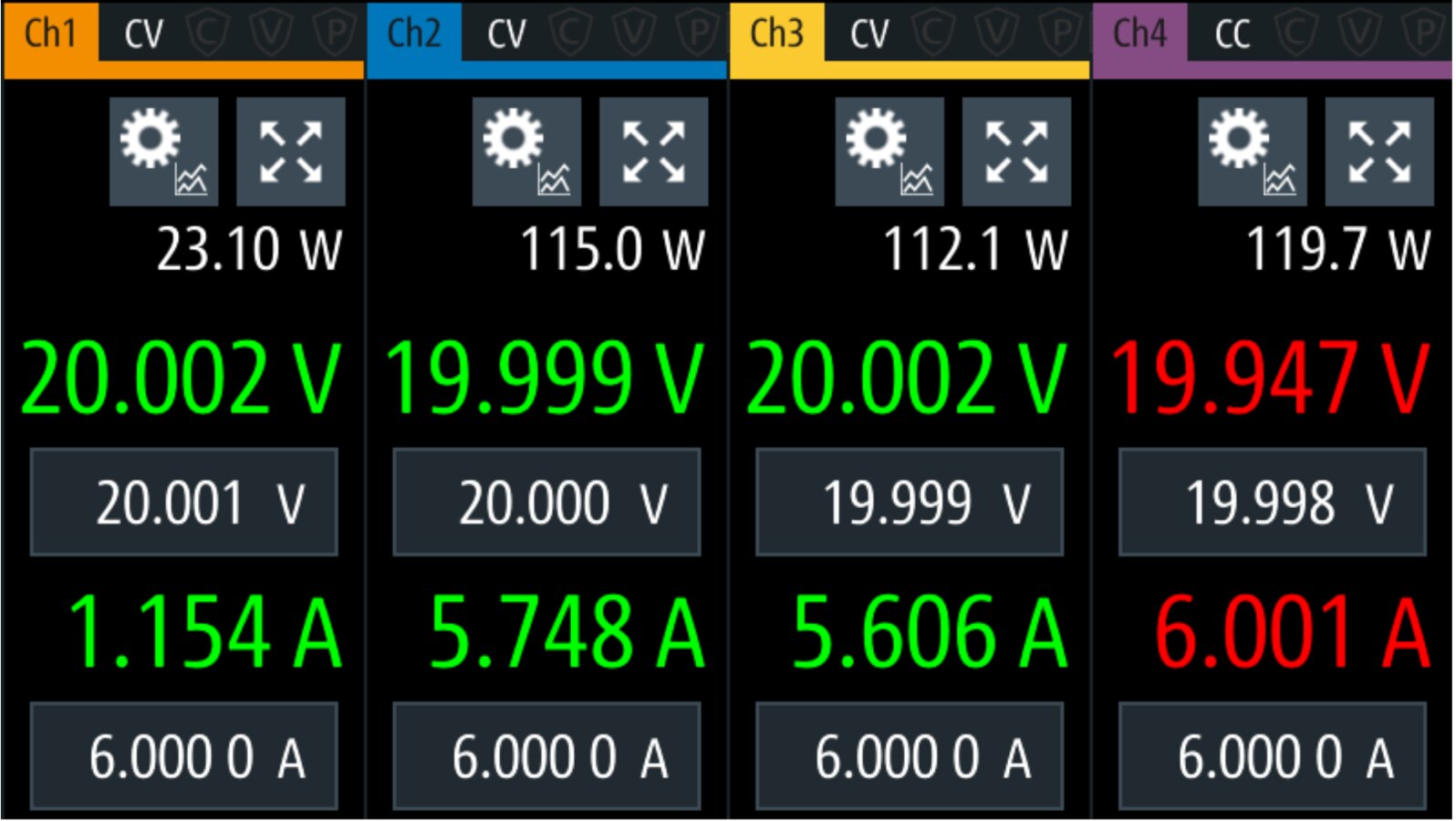Viewport: 1456px width, 821px height.
Task: Select the blue Ch2 channel tab
Action: [414, 33]
